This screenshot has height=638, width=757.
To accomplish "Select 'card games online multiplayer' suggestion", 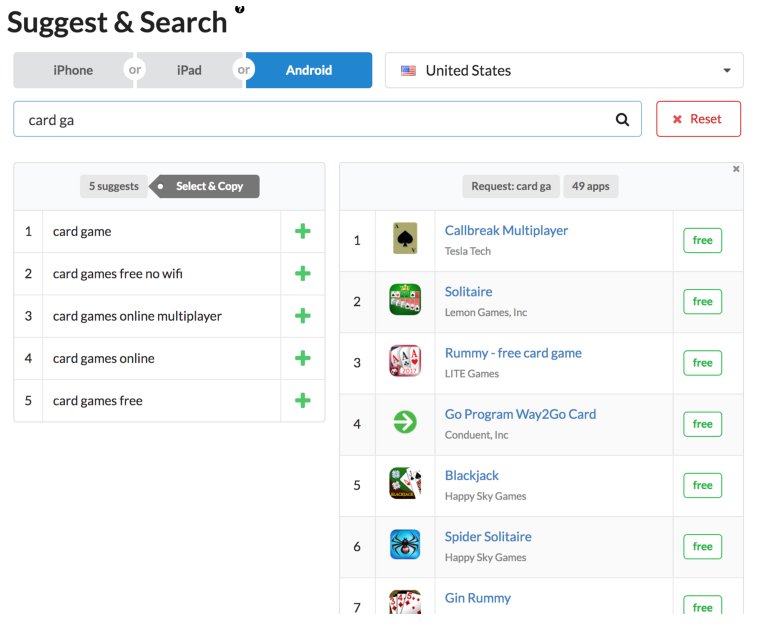I will (x=137, y=316).
